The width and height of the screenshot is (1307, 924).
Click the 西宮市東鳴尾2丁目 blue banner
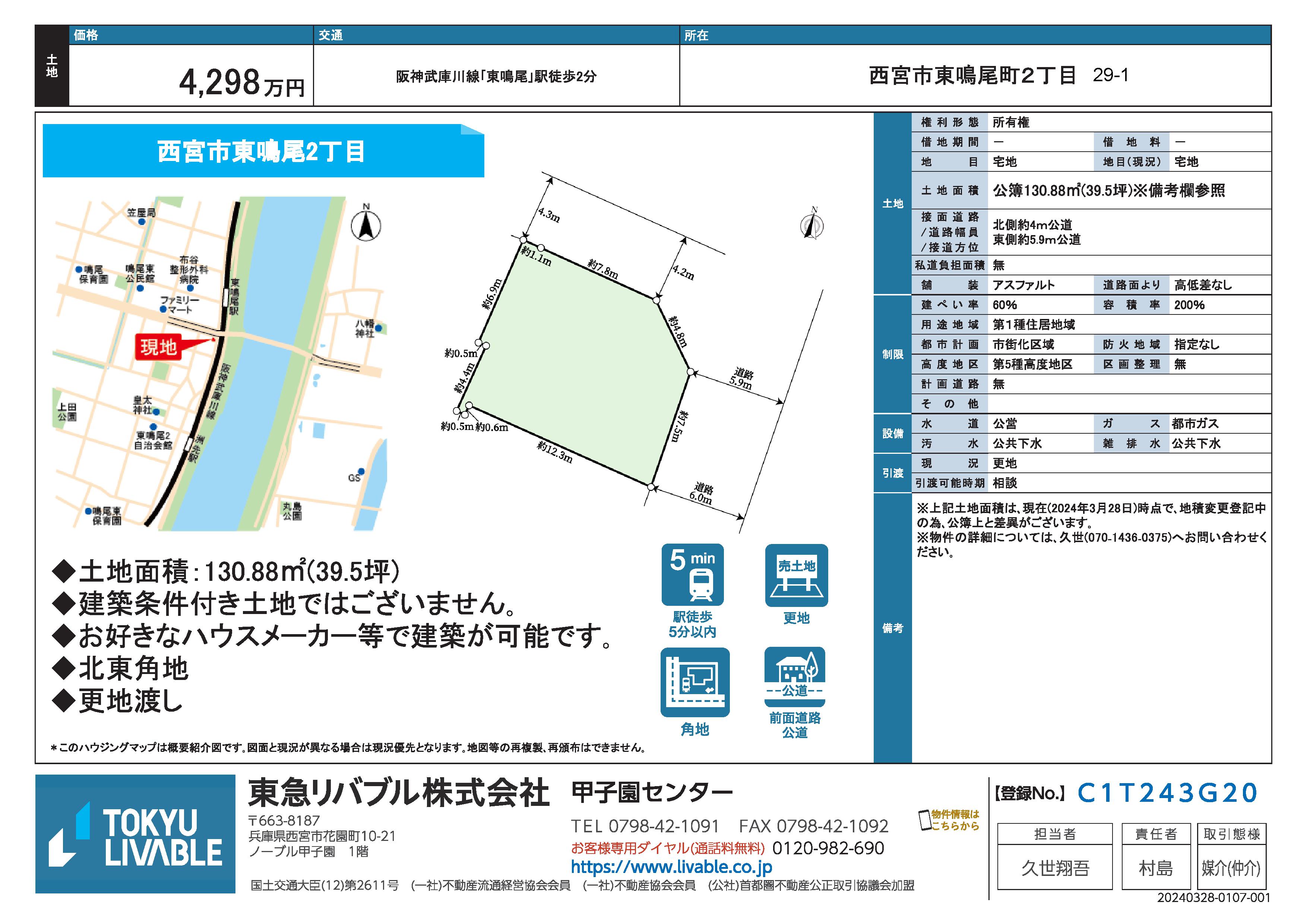coord(262,152)
